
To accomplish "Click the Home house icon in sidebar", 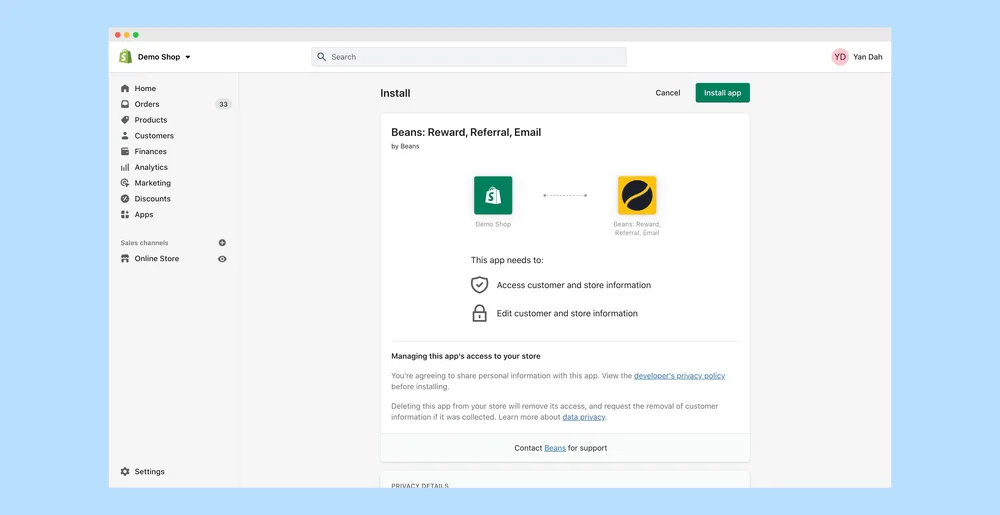I will coord(125,89).
